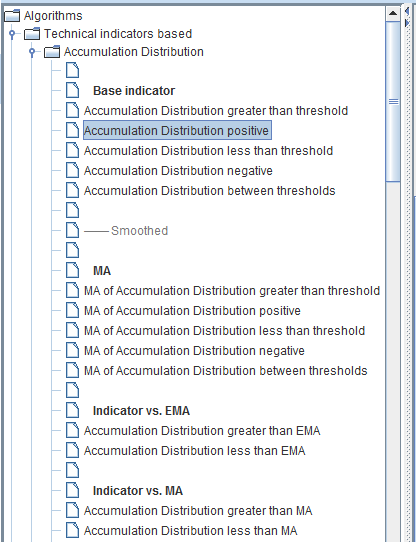Click the vertical scrollbar thumb
The height and width of the screenshot is (542, 416).
393,101
